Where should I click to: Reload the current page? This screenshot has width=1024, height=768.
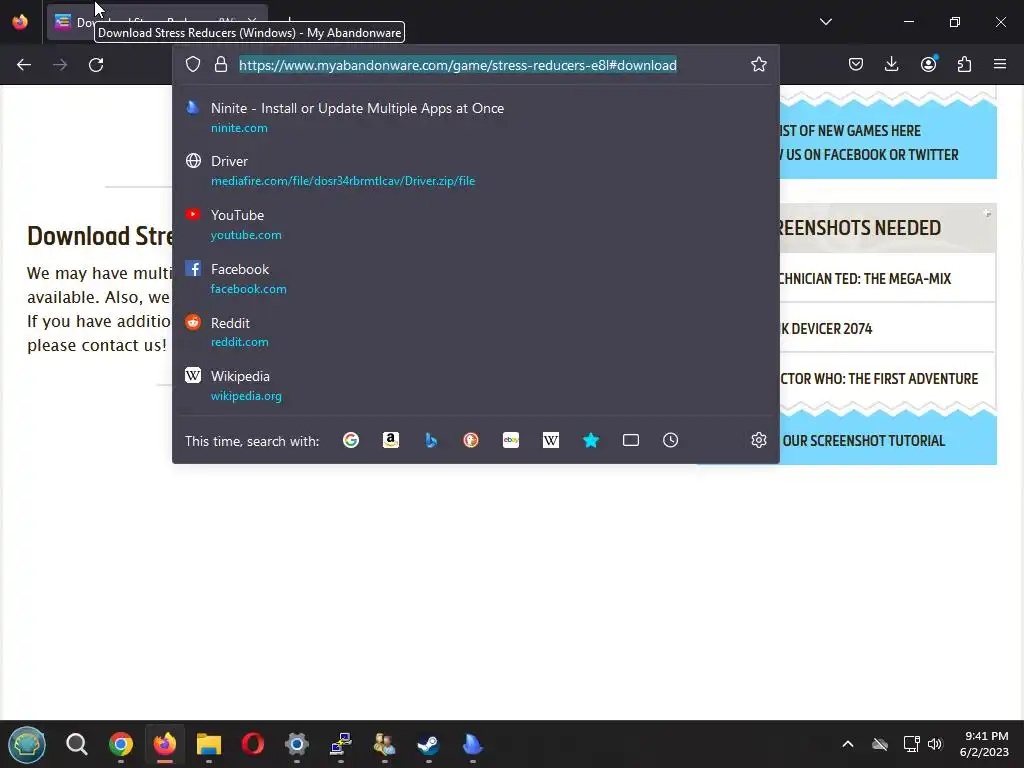[96, 65]
